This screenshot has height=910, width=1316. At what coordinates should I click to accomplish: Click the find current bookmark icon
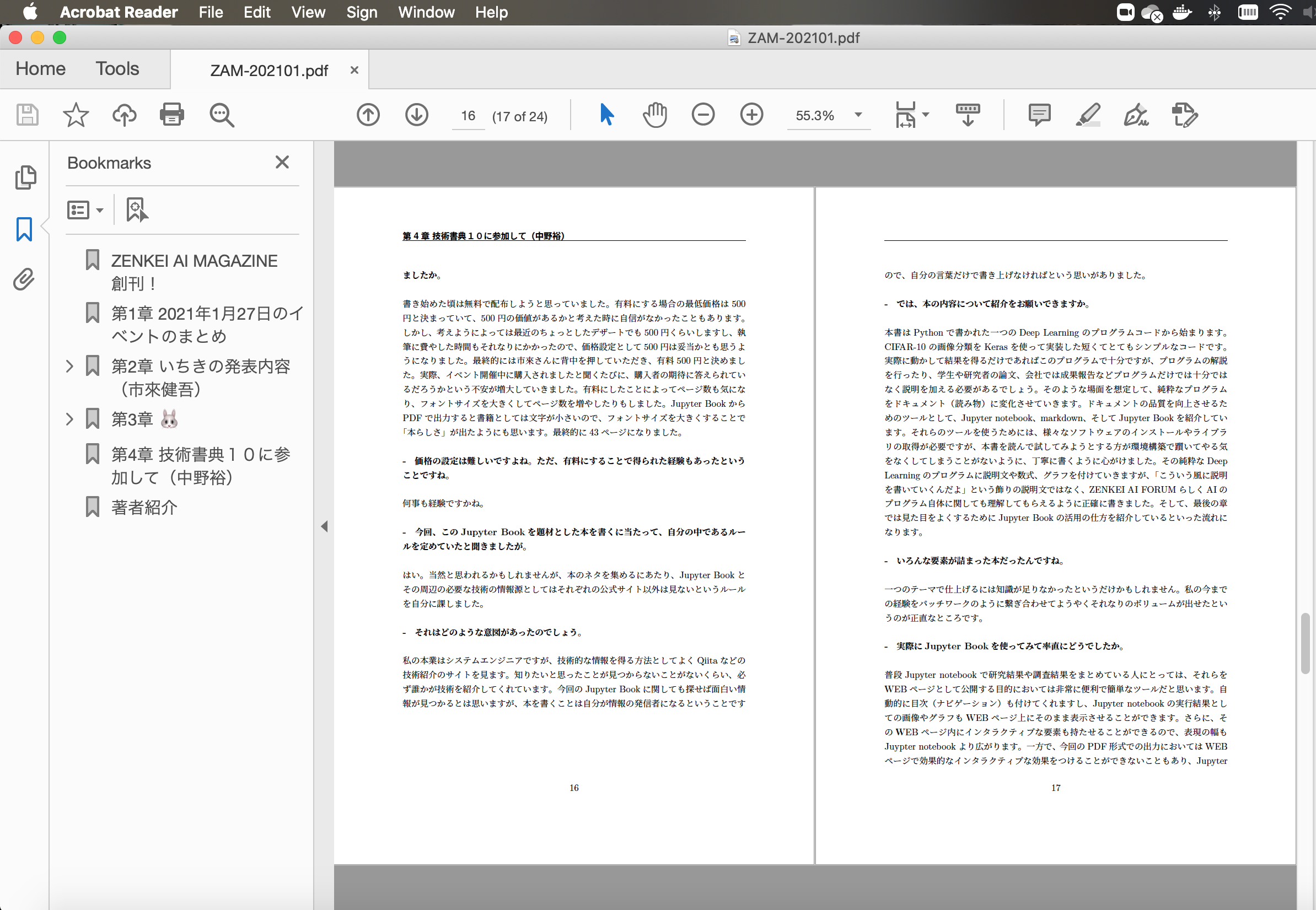pos(137,210)
